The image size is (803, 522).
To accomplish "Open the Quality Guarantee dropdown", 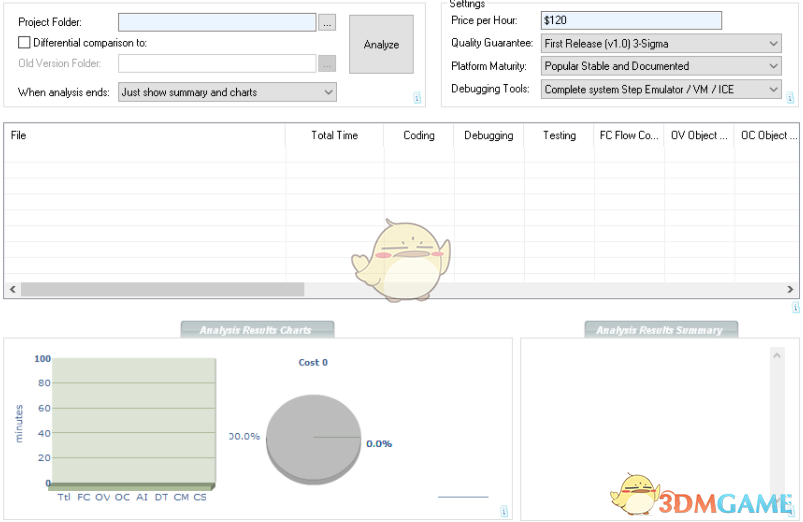I will [x=661, y=44].
